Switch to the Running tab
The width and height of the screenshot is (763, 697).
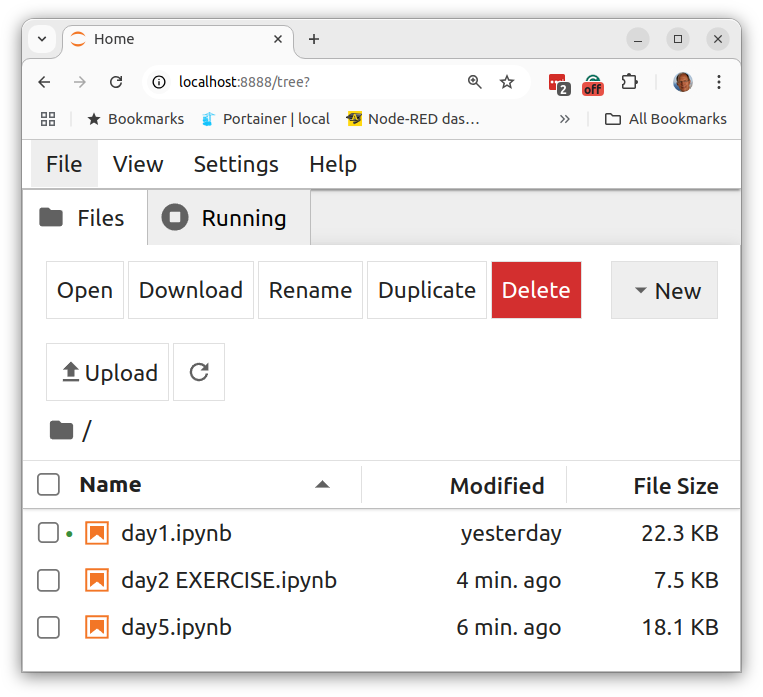[x=228, y=218]
